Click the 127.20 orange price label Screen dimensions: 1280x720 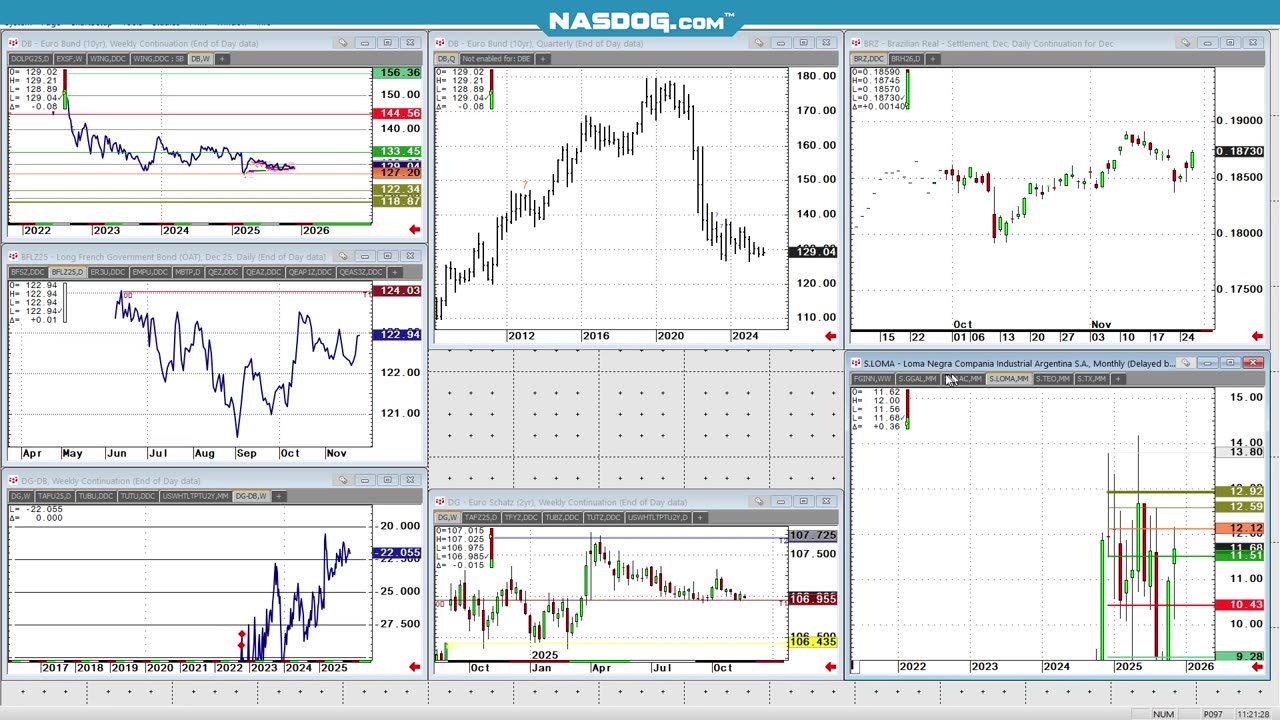pos(397,173)
